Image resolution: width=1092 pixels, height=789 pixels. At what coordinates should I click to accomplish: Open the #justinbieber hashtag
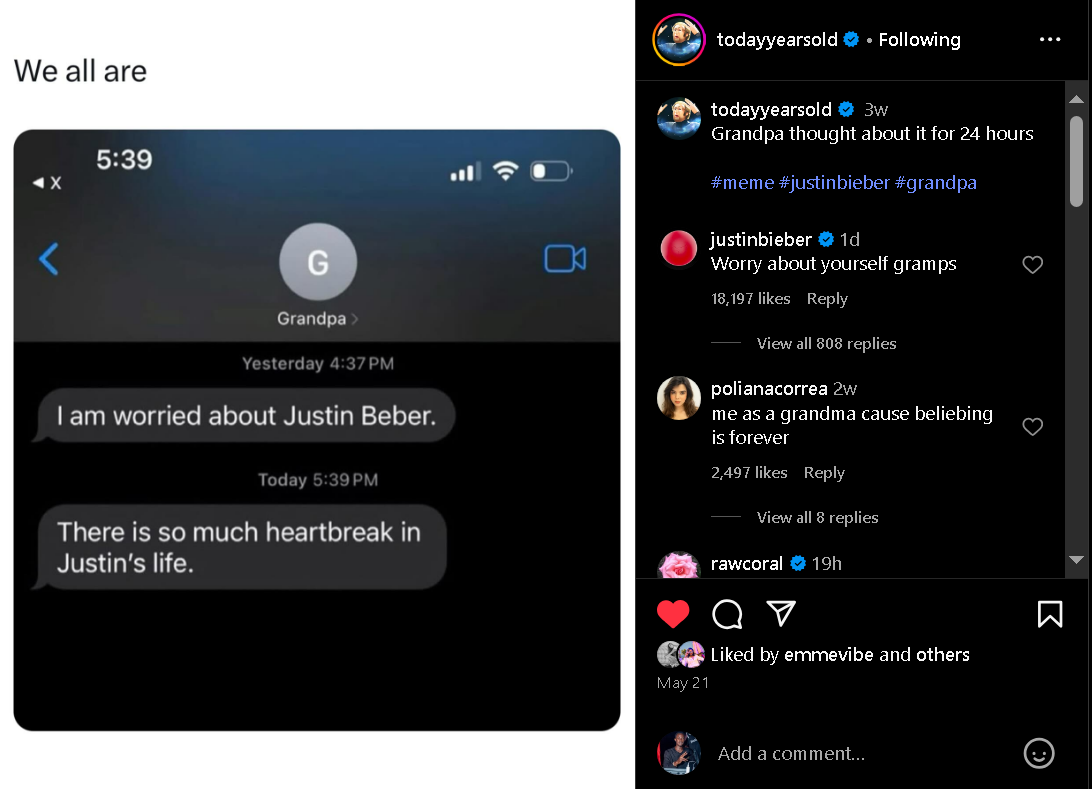click(834, 182)
